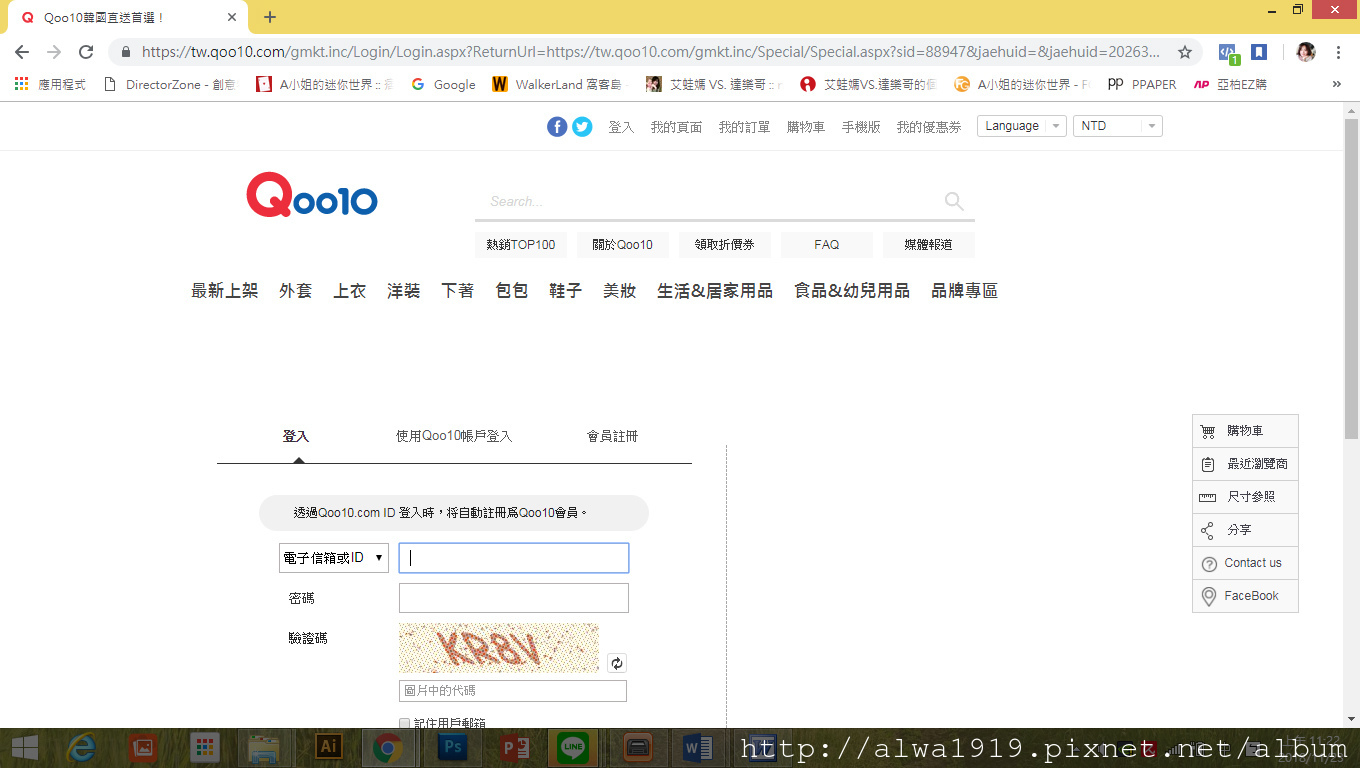Reload the page in Chrome
The height and width of the screenshot is (768, 1360).
click(x=86, y=52)
